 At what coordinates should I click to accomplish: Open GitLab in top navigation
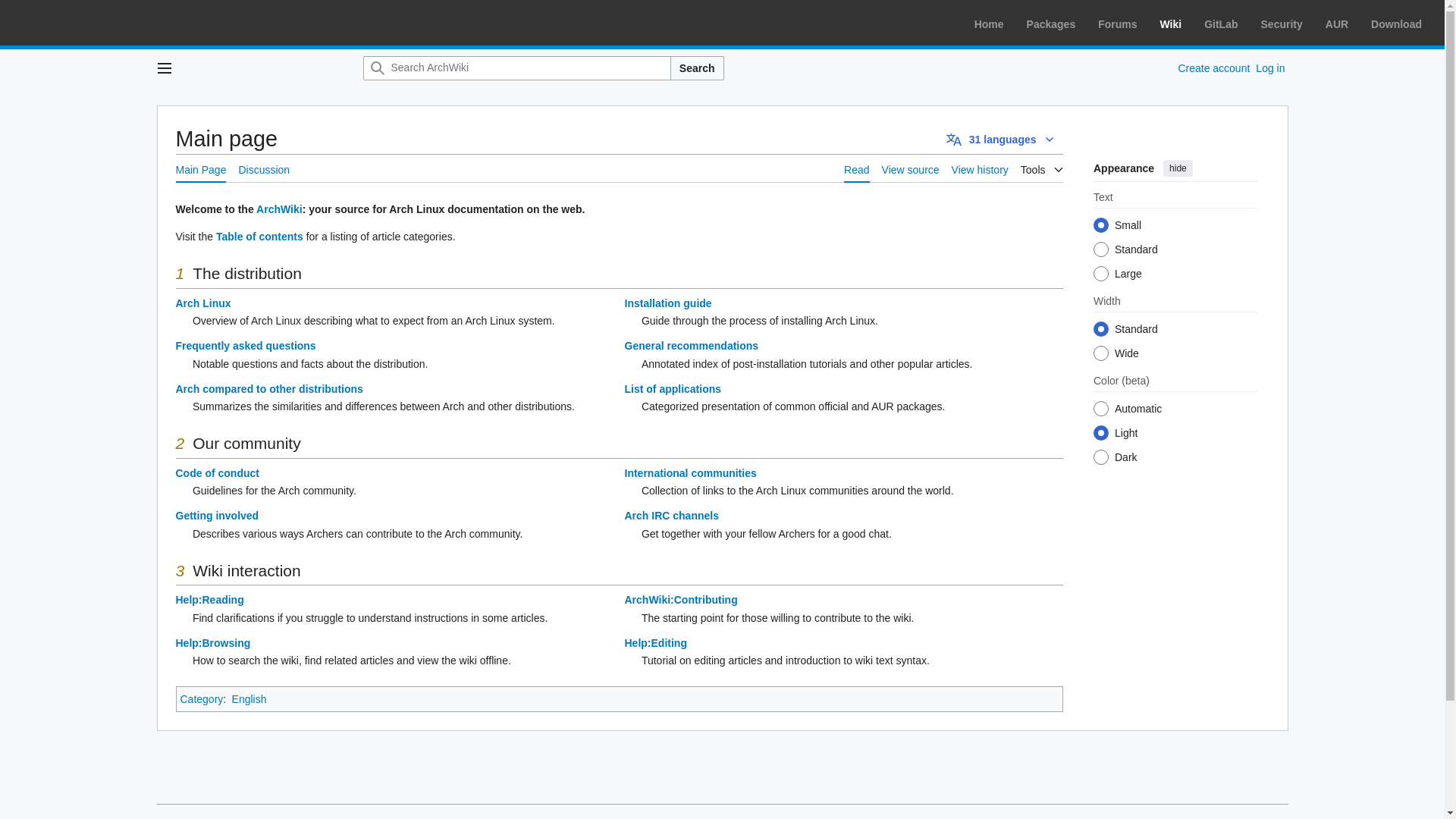pyautogui.click(x=1221, y=24)
